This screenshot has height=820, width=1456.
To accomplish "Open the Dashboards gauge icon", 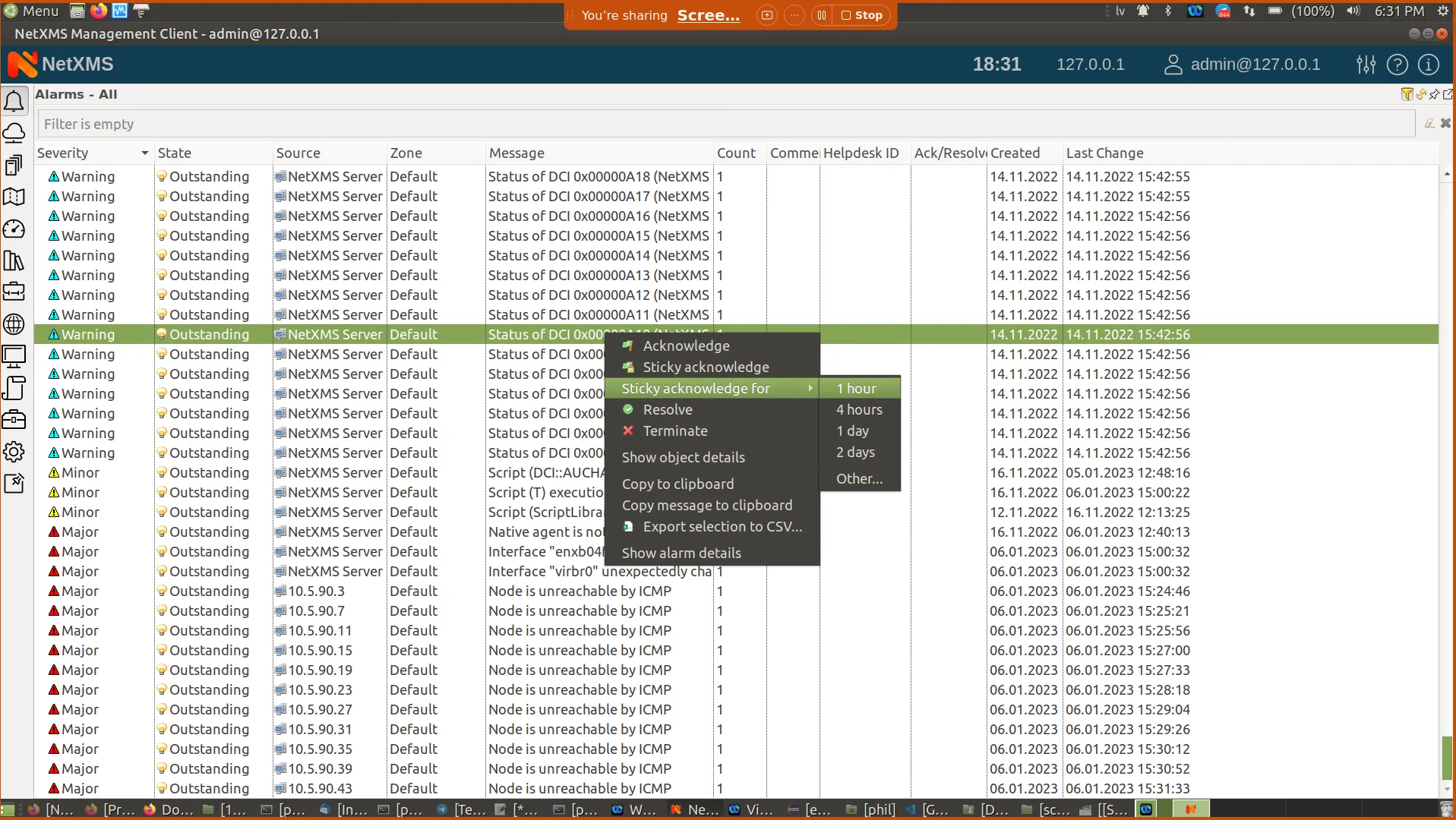I will click(14, 229).
